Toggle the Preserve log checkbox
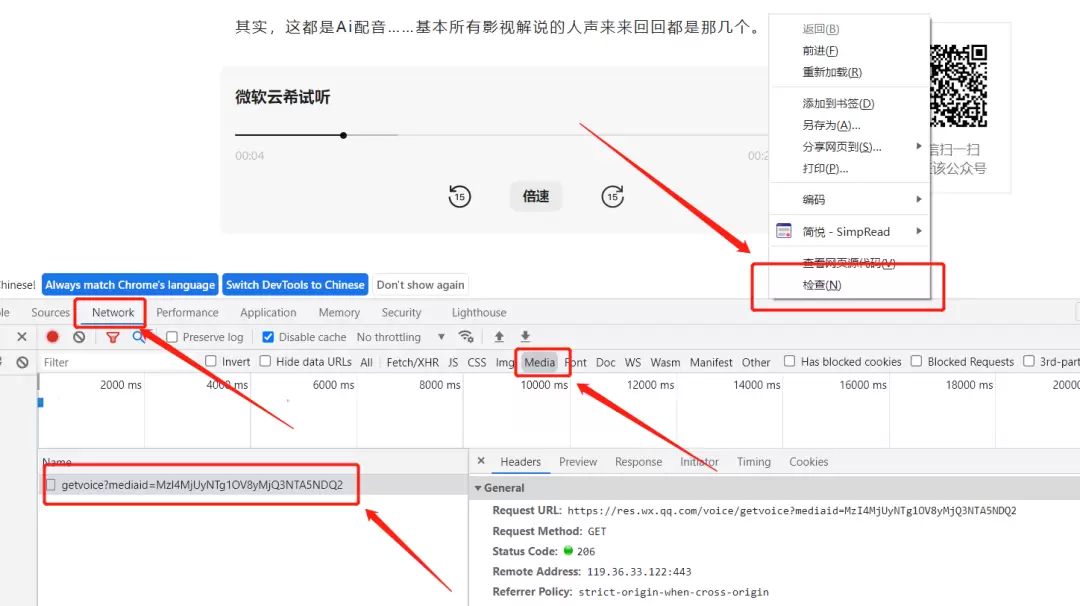Image resolution: width=1080 pixels, height=606 pixels. pos(172,337)
